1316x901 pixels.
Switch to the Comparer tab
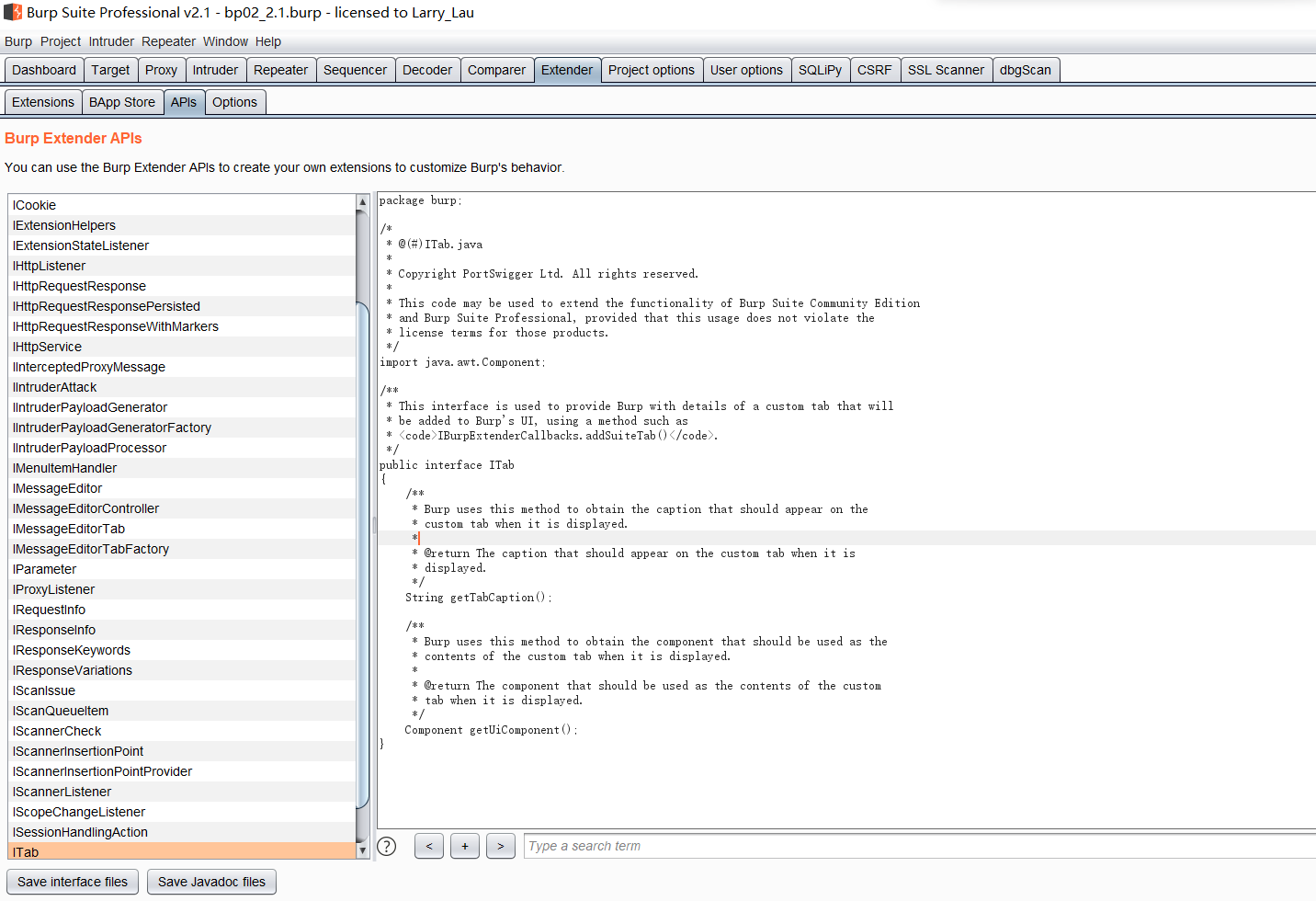point(496,70)
